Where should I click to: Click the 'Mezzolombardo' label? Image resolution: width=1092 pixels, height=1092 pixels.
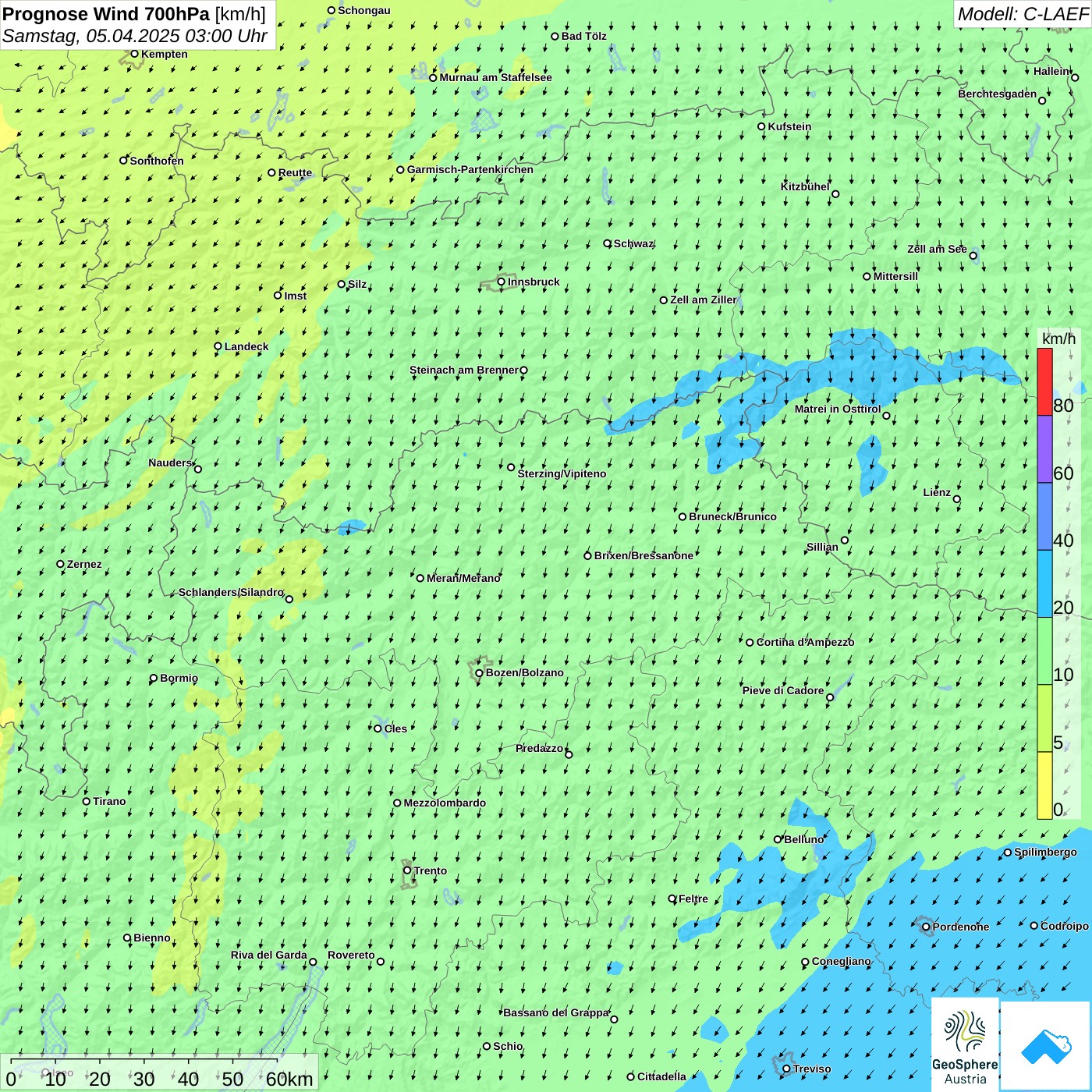tap(445, 803)
